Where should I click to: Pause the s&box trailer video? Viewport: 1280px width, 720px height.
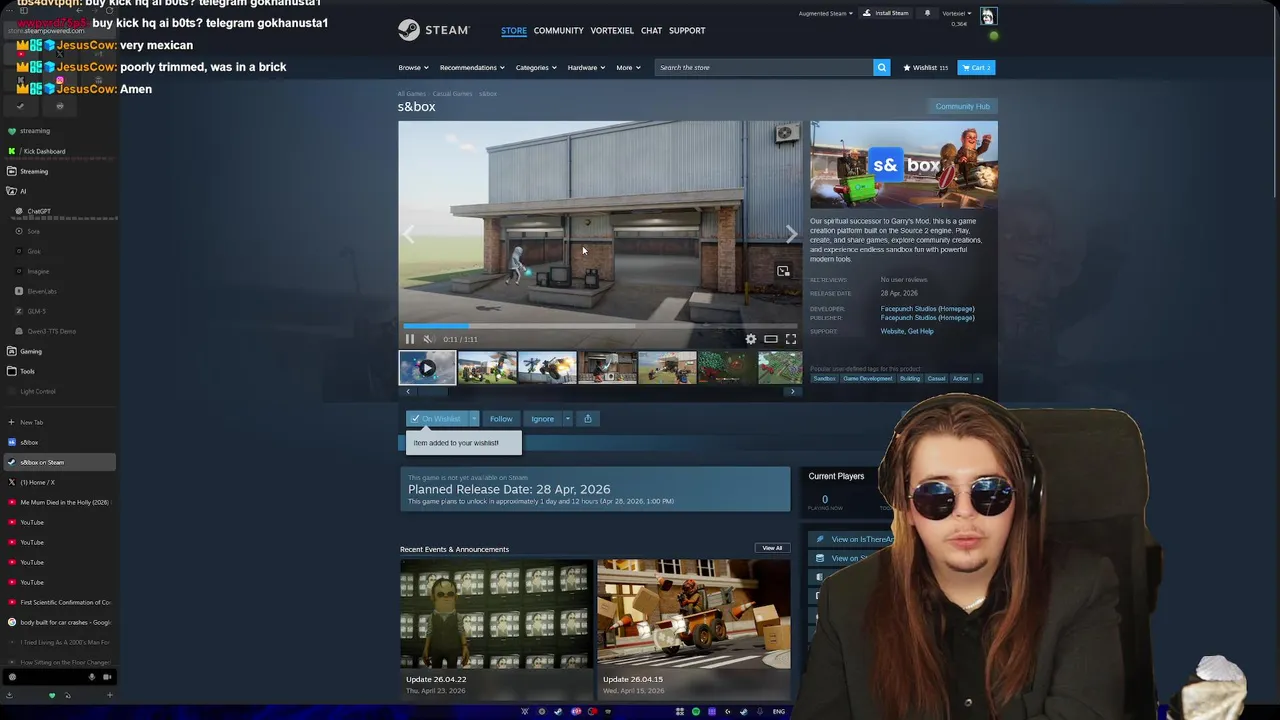pyautogui.click(x=409, y=339)
